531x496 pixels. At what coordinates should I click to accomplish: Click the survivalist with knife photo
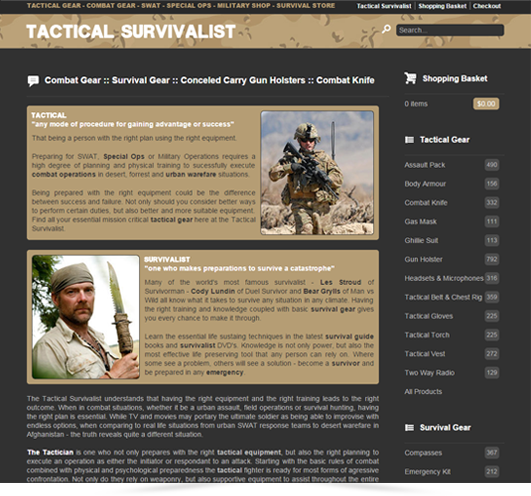pos(86,317)
